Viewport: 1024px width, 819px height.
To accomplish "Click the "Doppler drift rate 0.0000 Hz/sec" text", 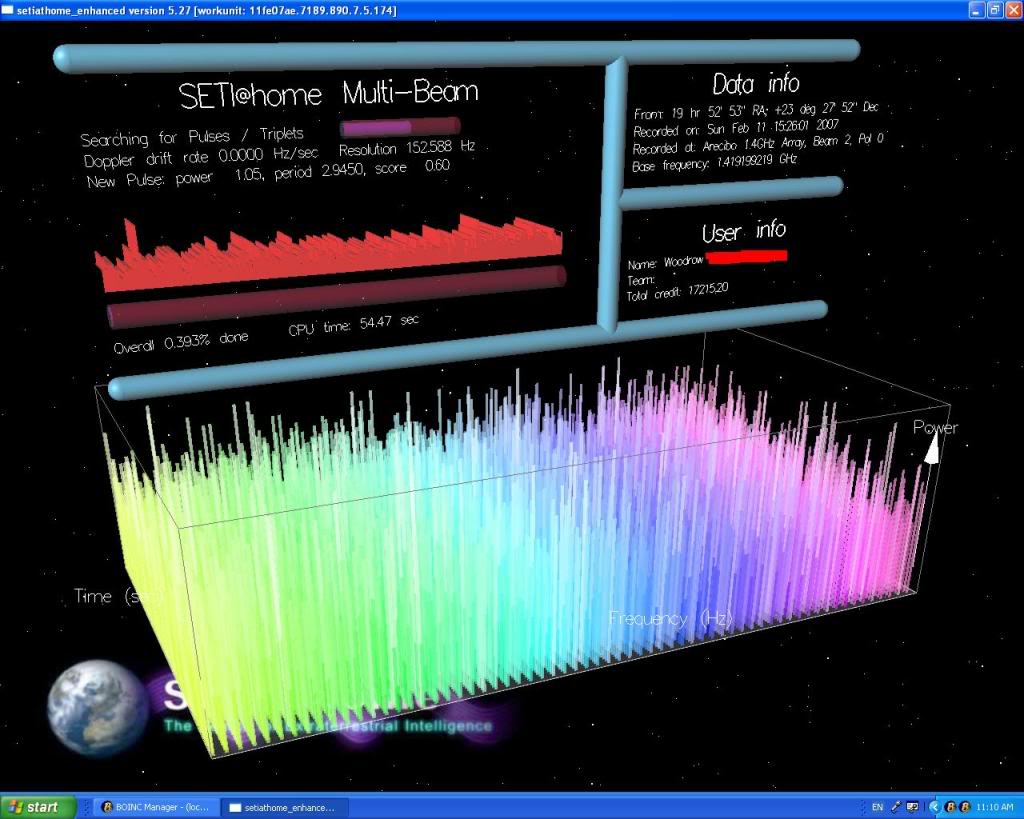I will pos(200,157).
